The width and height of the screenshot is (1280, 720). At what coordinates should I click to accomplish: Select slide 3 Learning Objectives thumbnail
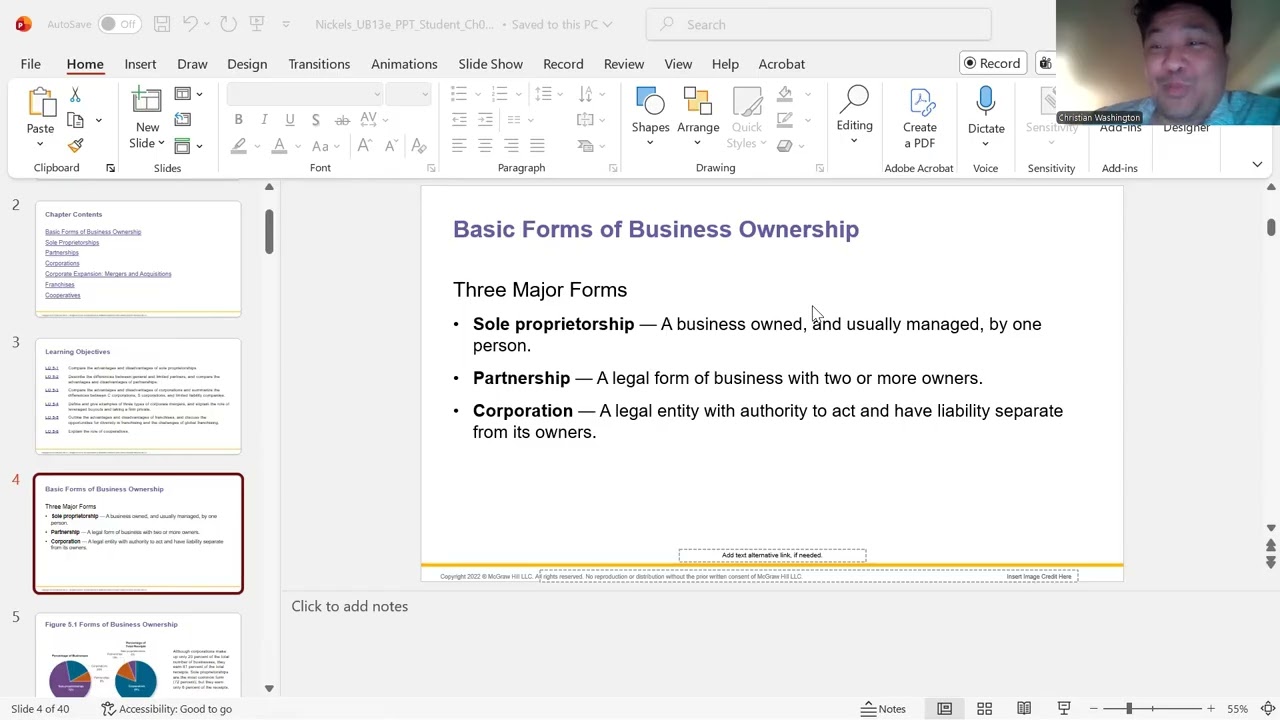click(138, 396)
